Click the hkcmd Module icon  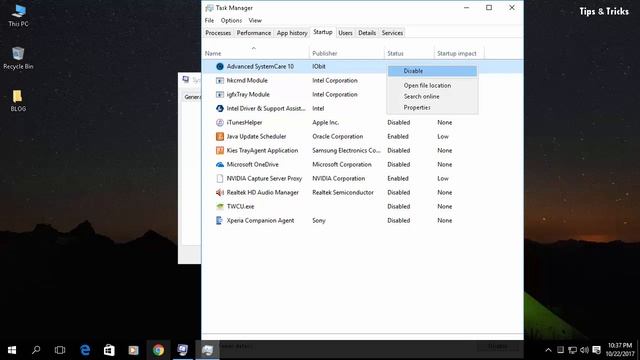[220, 80]
